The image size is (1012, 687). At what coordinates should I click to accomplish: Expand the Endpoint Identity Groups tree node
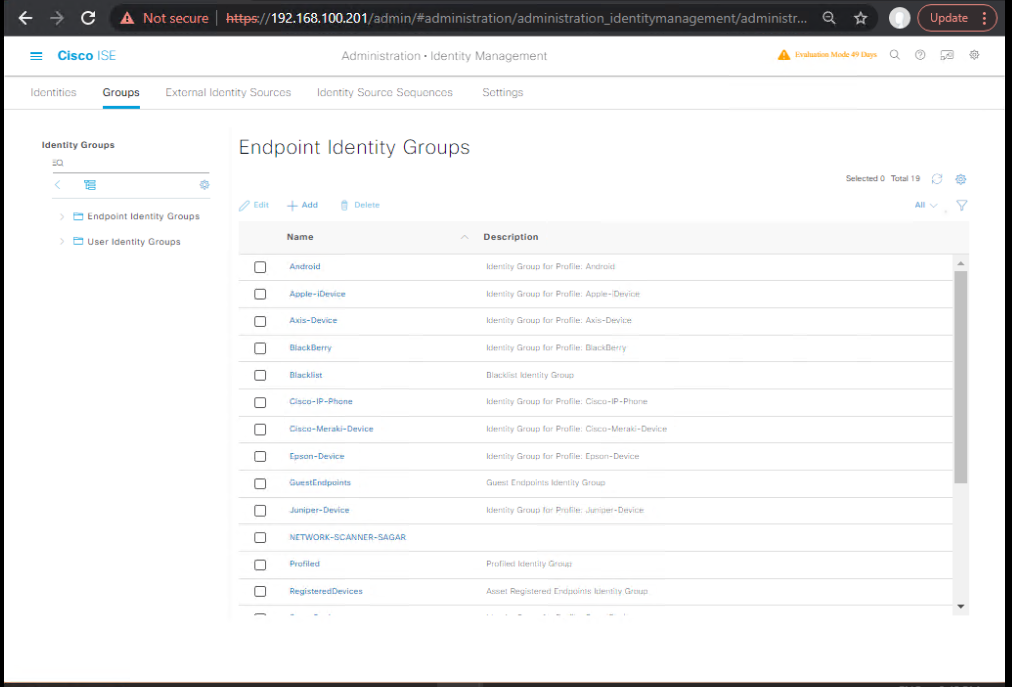click(x=62, y=216)
